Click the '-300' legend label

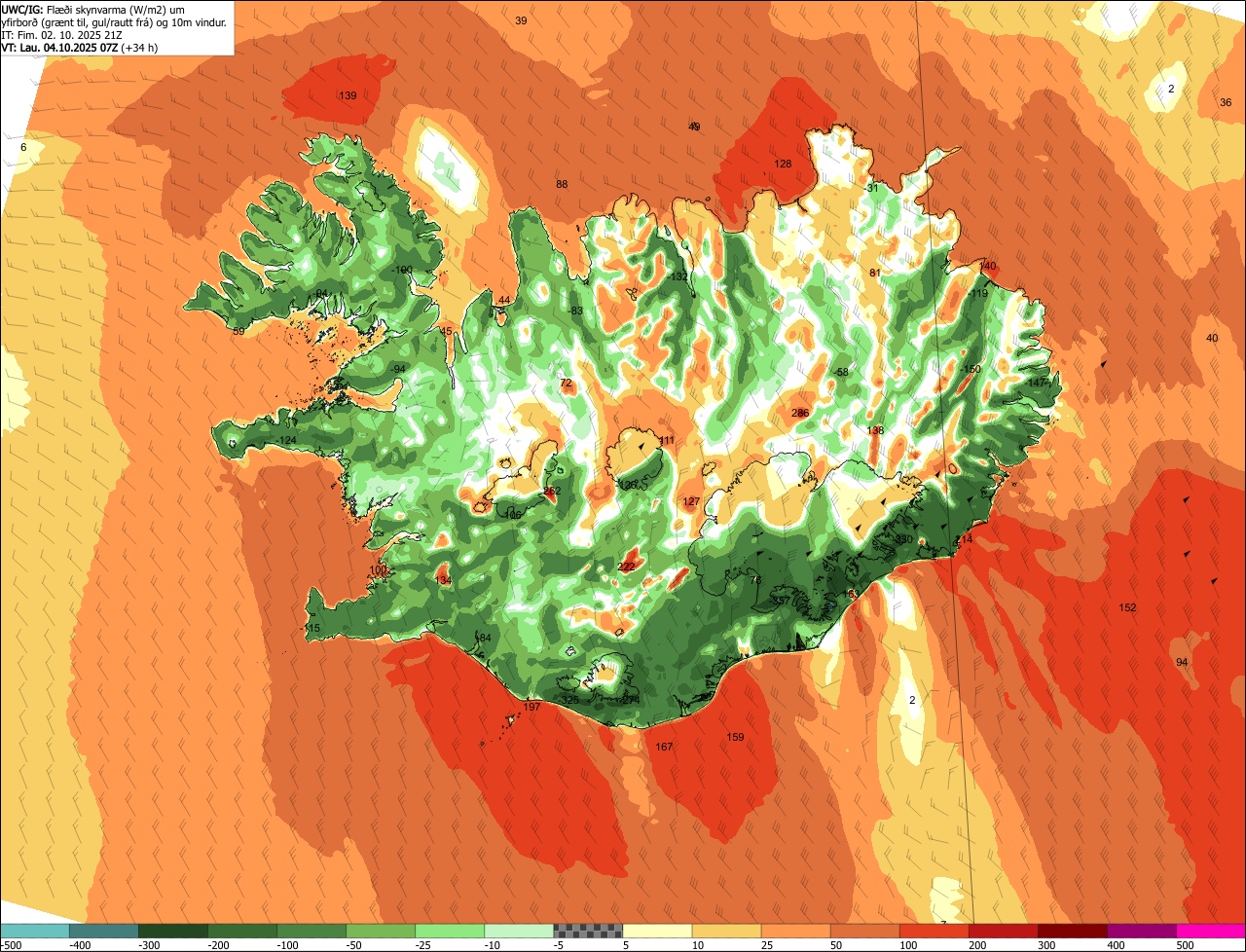click(150, 944)
